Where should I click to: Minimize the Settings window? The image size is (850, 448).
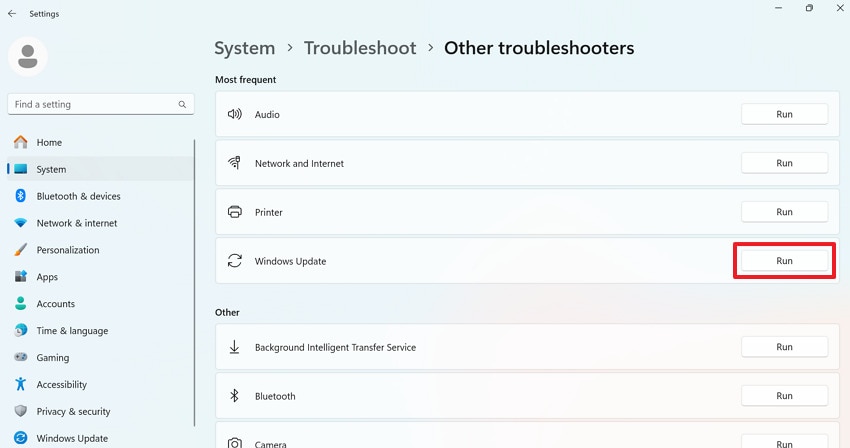point(778,8)
